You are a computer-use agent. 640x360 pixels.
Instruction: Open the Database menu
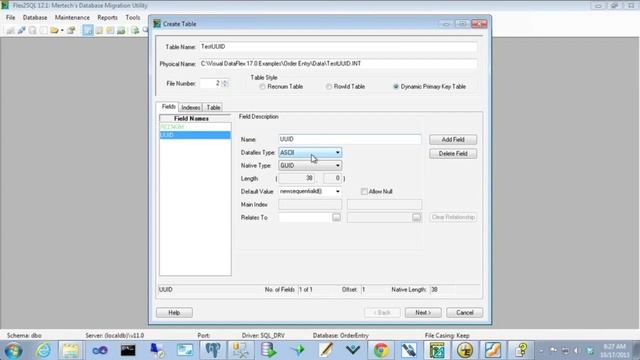35,18
